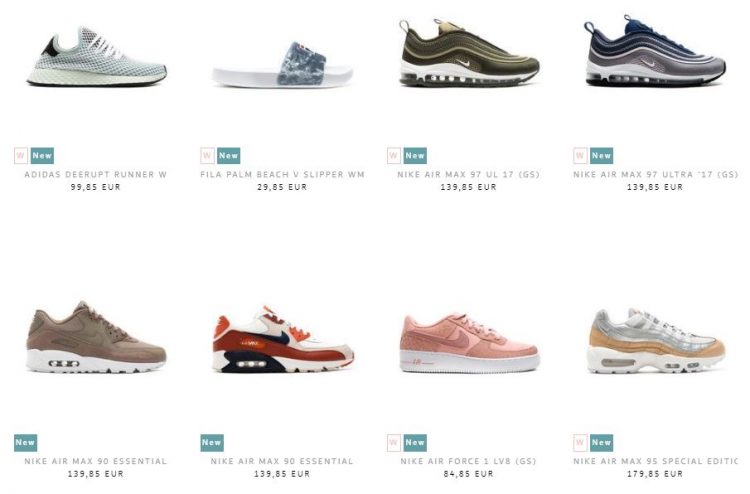Click the New badge under Fila Palm Beach slipper

point(228,155)
